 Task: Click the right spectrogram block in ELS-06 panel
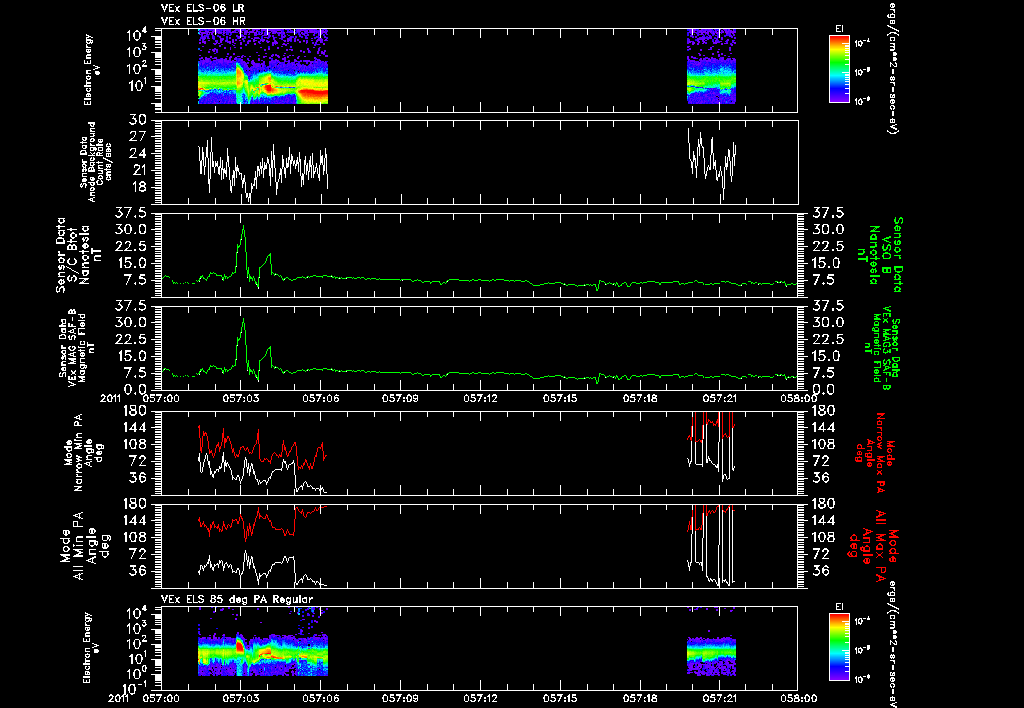coord(711,67)
